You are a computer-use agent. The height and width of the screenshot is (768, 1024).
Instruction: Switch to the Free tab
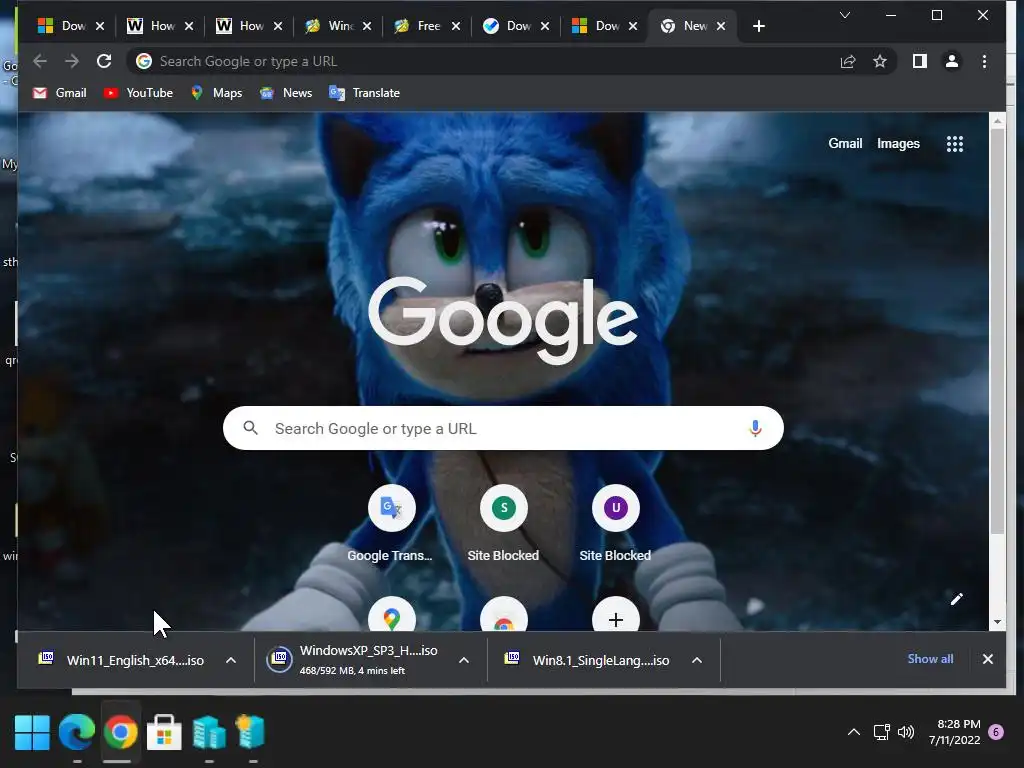pyautogui.click(x=427, y=26)
